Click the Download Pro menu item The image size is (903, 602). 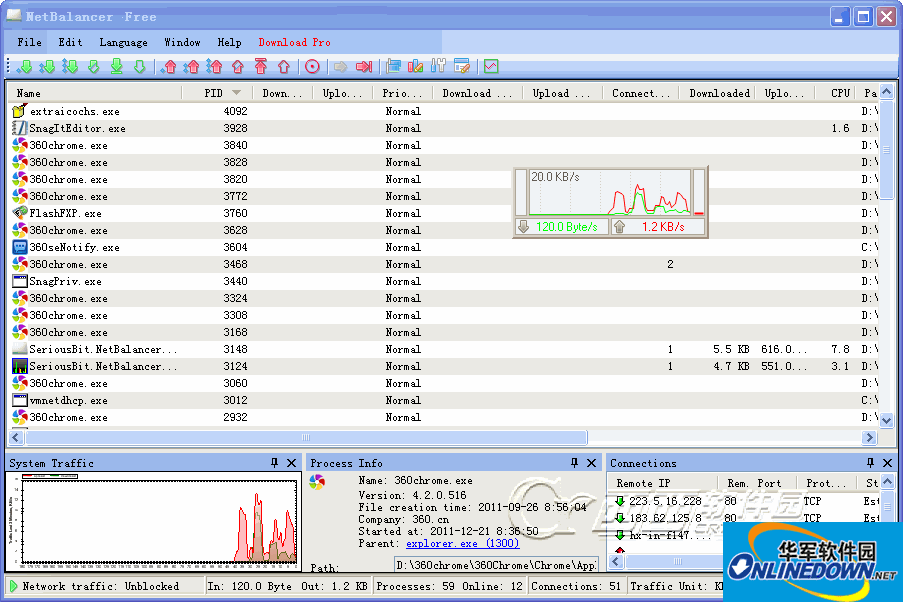pyautogui.click(x=294, y=42)
